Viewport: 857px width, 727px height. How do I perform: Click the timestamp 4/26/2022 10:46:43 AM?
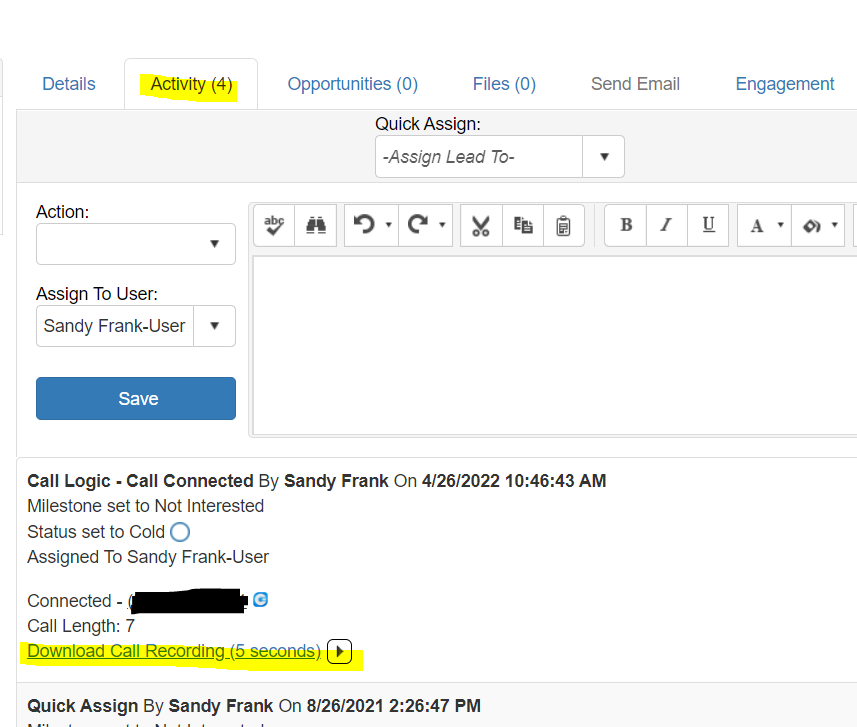point(514,481)
